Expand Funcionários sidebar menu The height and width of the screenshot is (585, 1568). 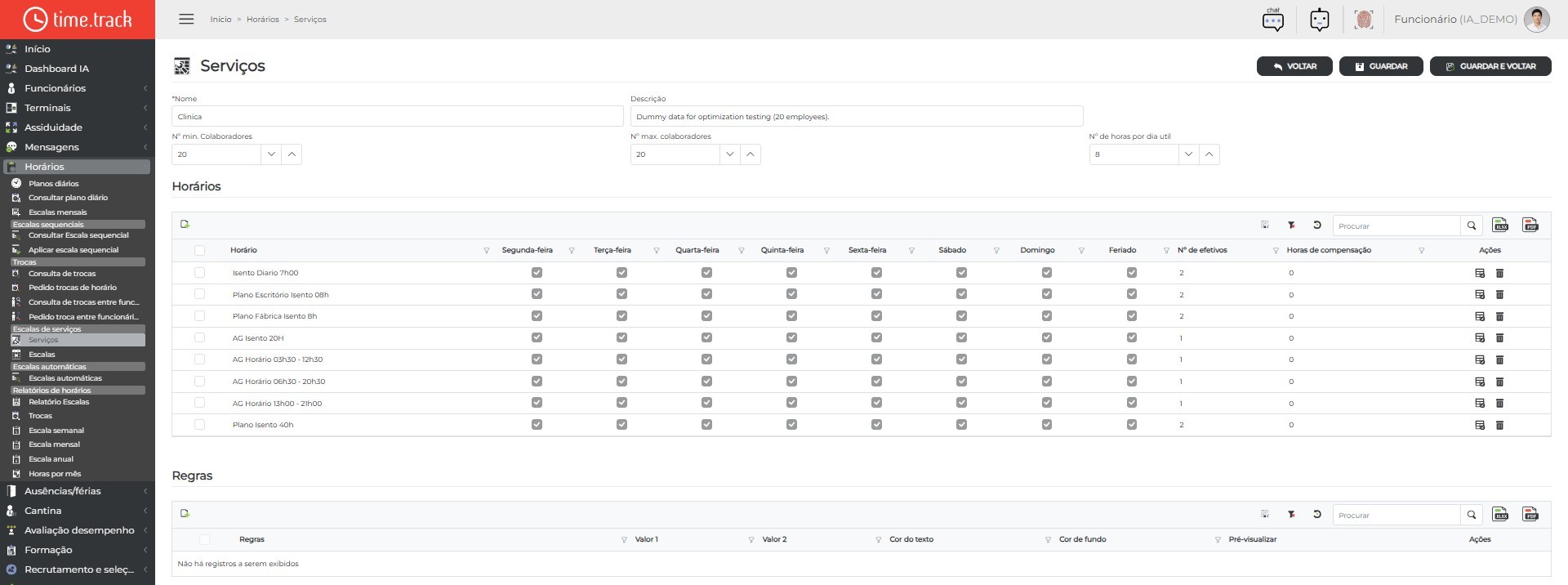78,88
